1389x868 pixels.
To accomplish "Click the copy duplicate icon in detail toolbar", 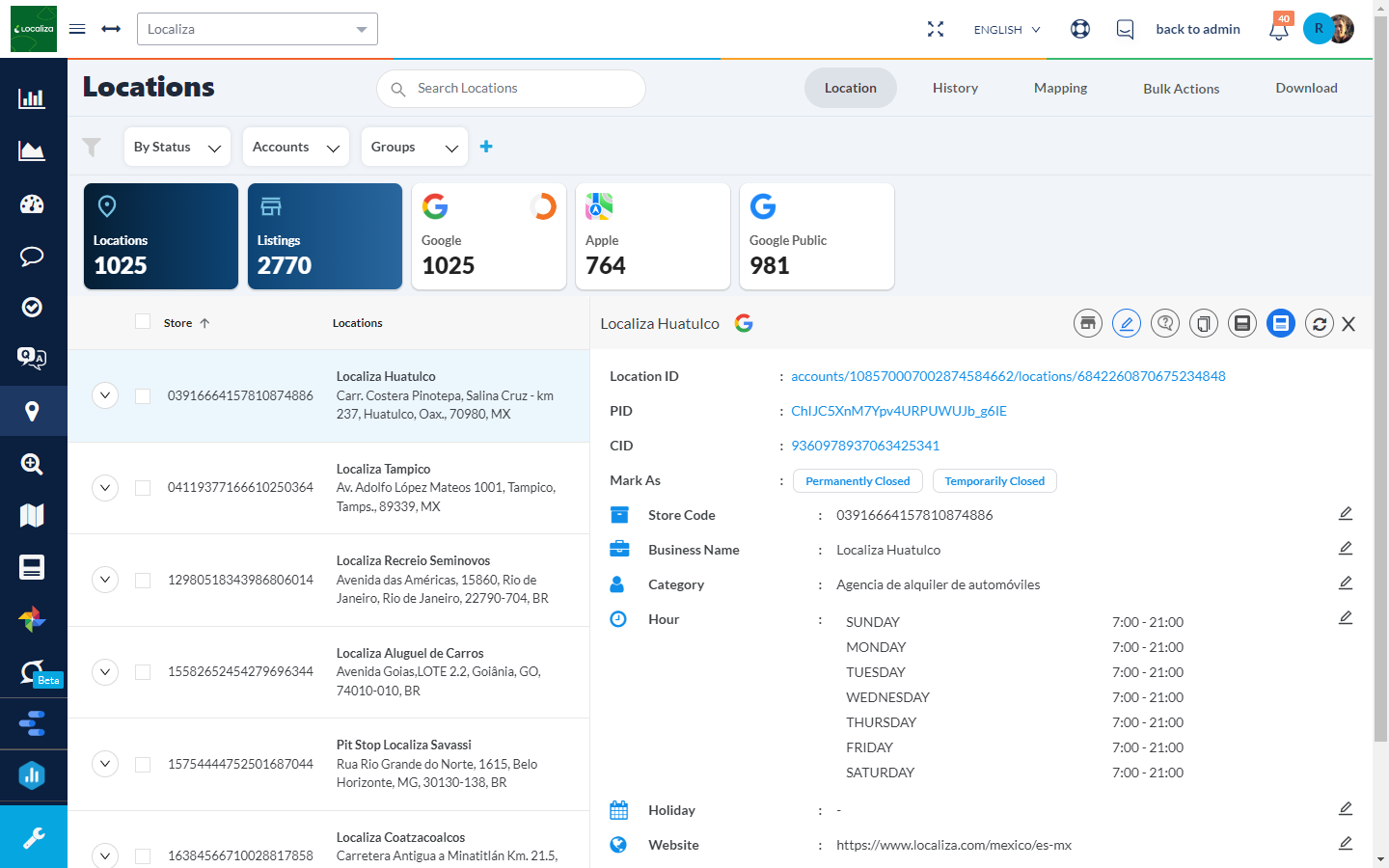I will click(1204, 323).
